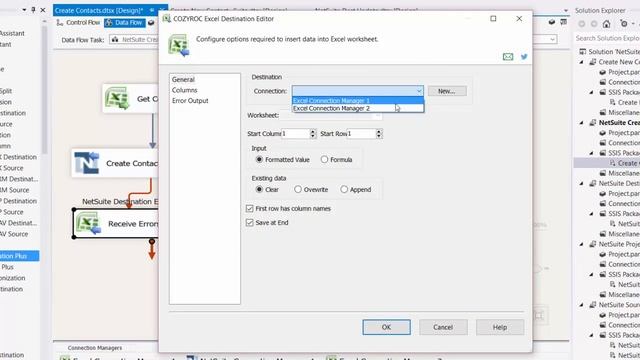Select the Create Contact NetSuite component icon

point(87,163)
